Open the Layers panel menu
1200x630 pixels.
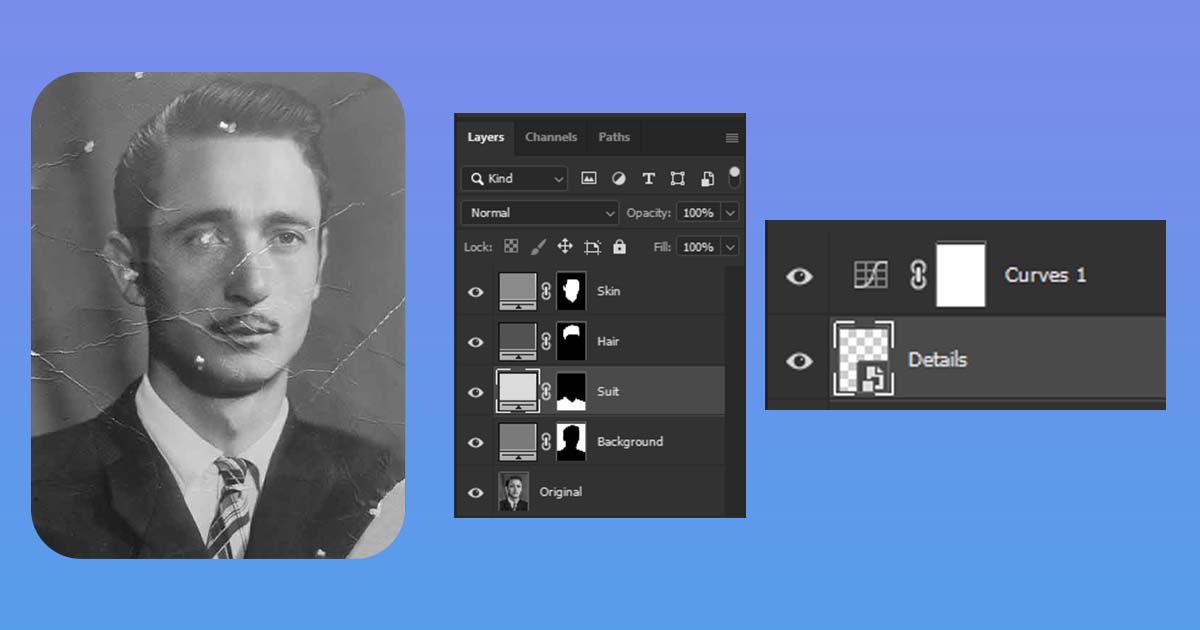click(x=729, y=137)
